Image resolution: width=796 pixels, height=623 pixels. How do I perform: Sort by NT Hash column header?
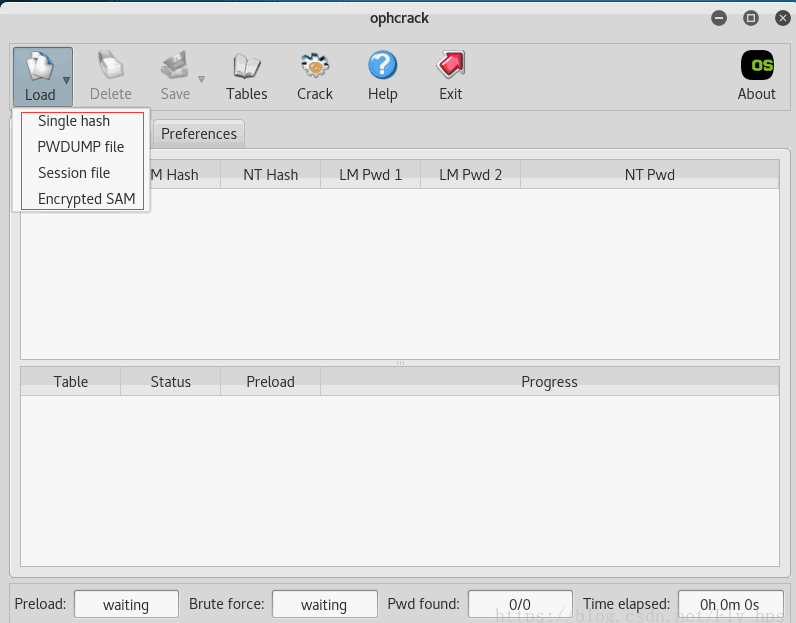pos(271,175)
